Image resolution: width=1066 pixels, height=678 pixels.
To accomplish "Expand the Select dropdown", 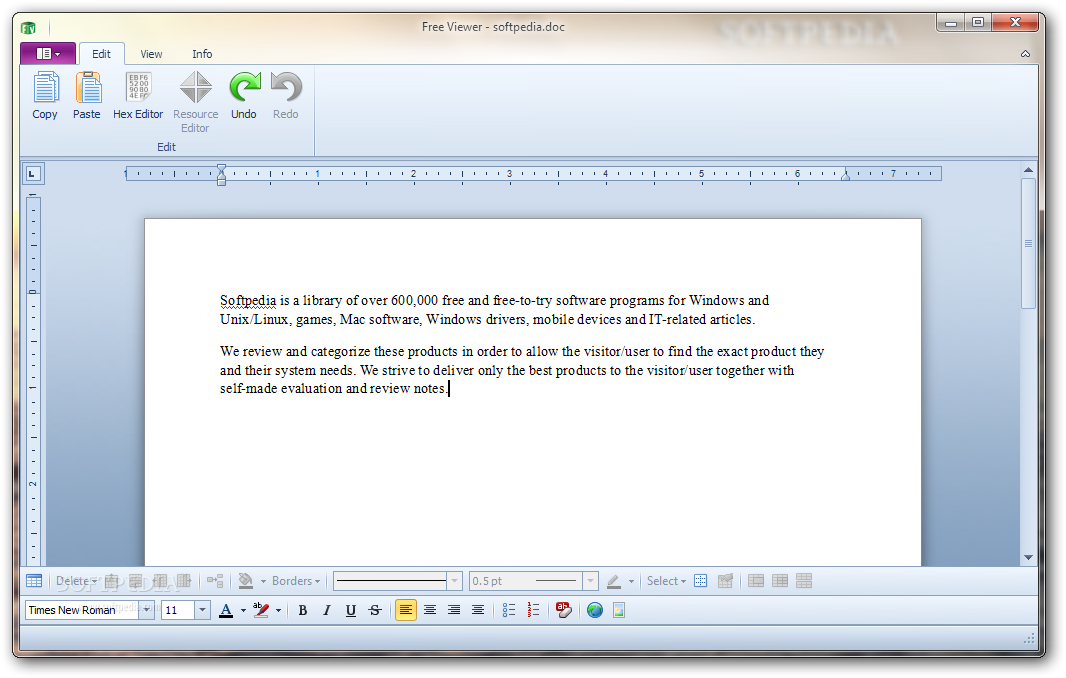I will [x=666, y=581].
